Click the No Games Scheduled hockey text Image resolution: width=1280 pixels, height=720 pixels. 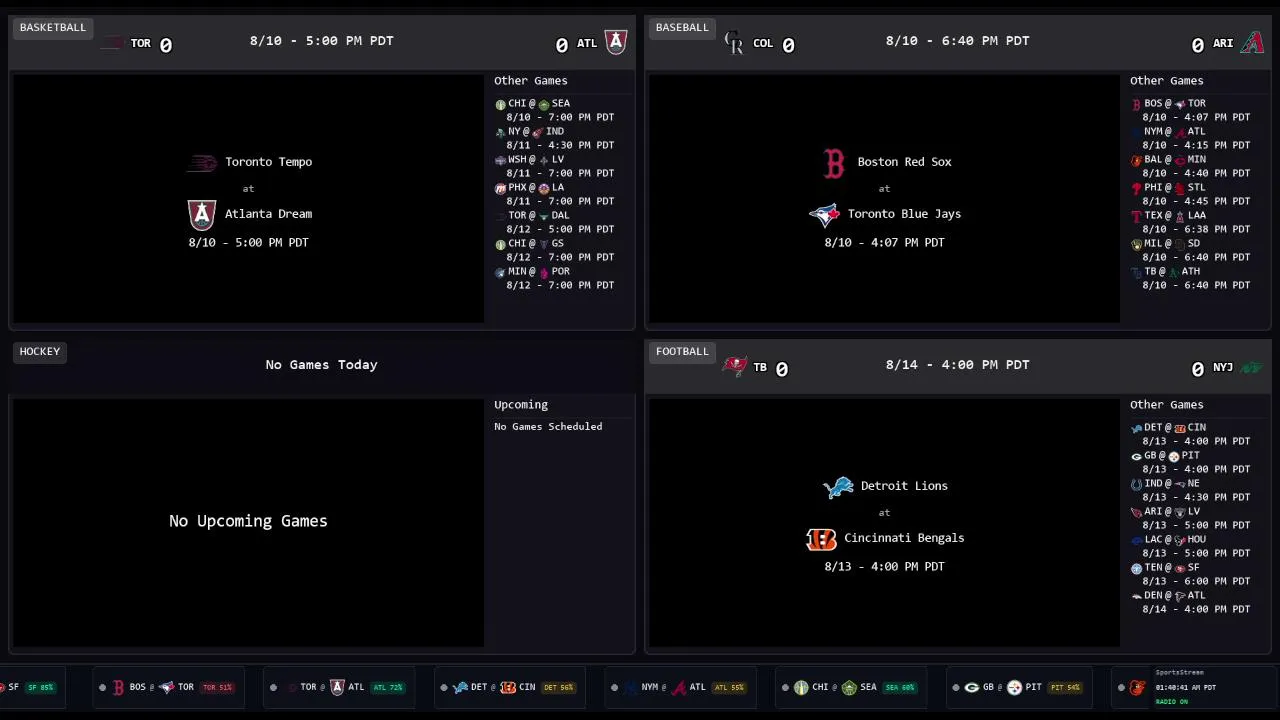coord(548,426)
